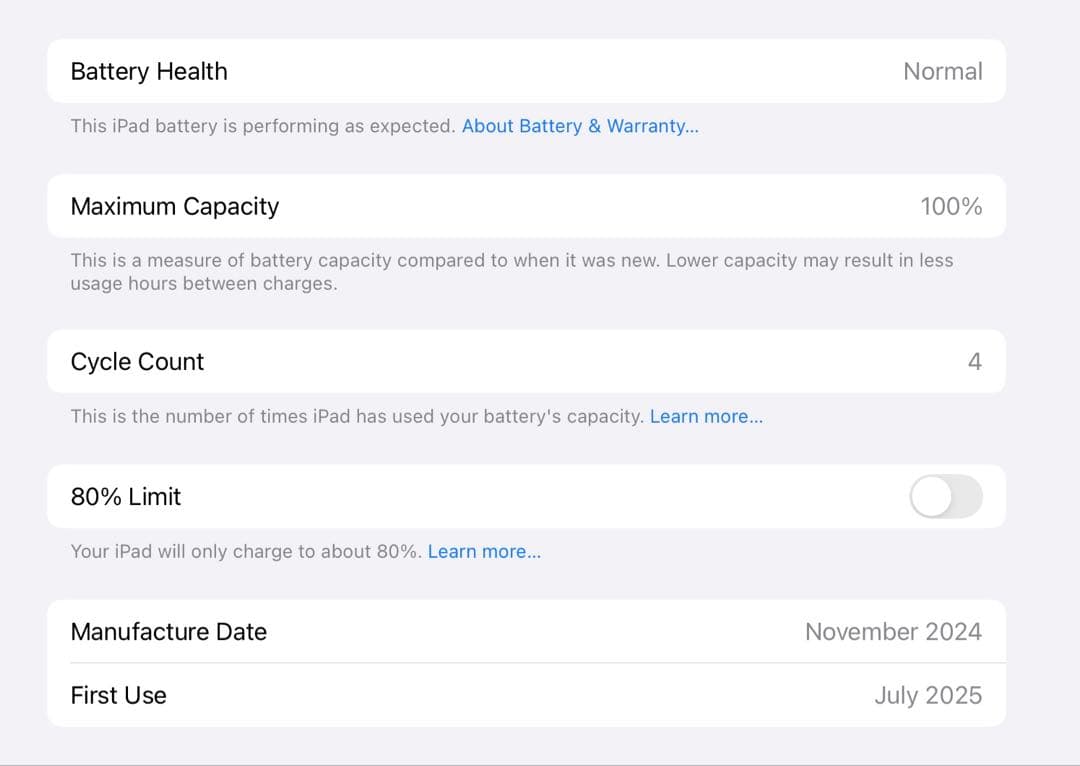Open Learn more under Cycle Count

pos(706,416)
